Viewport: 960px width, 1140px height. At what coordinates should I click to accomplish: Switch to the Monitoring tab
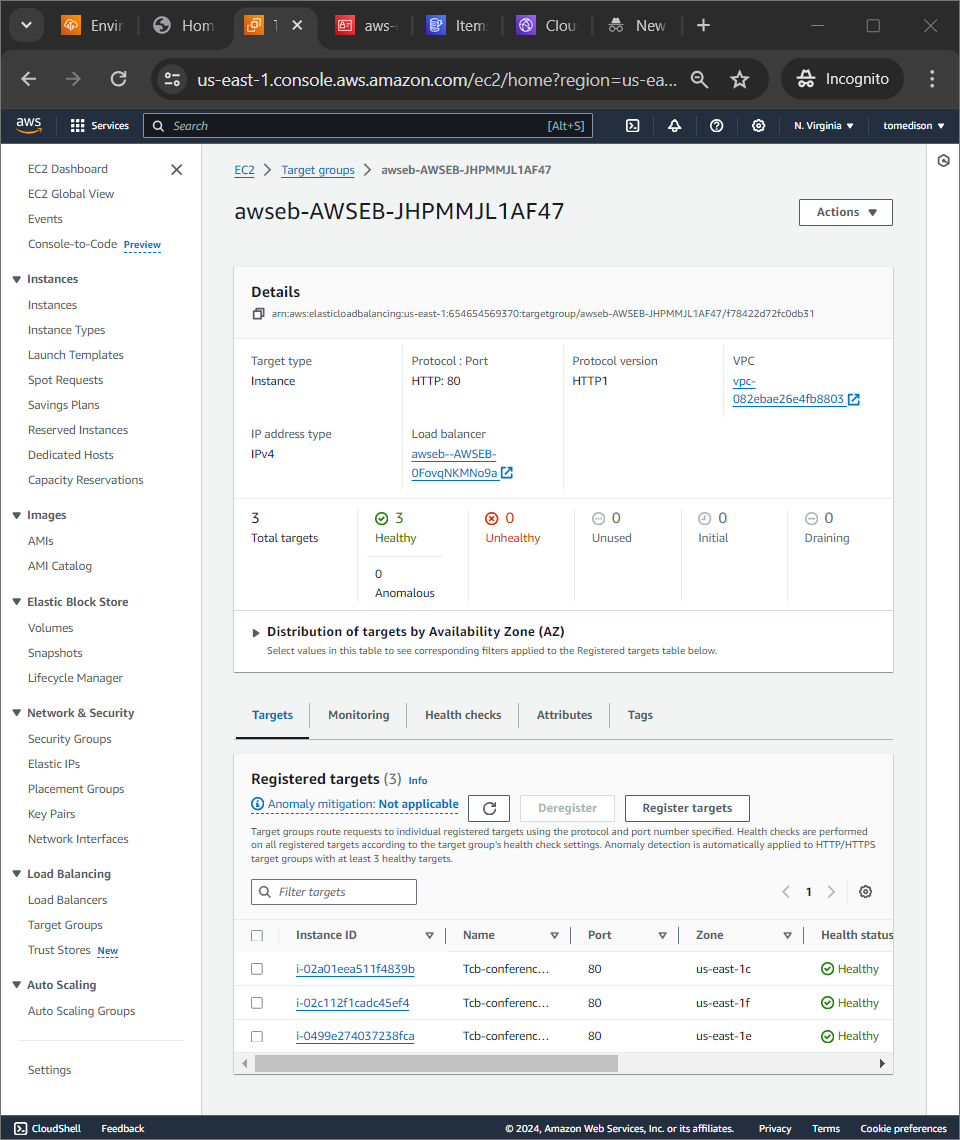359,715
